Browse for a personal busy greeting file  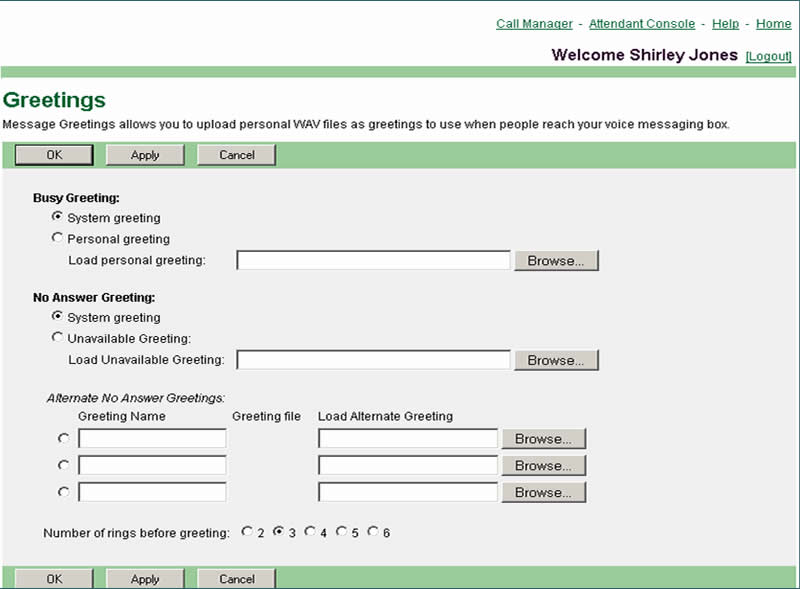click(556, 261)
